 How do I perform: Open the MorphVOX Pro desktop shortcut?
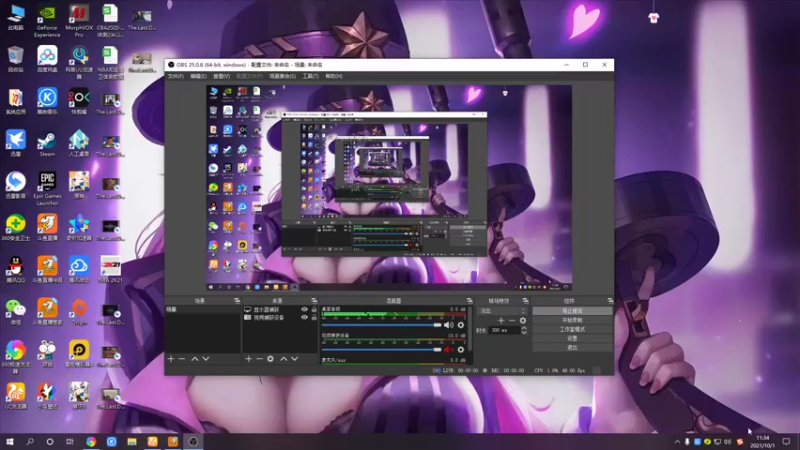(x=79, y=20)
